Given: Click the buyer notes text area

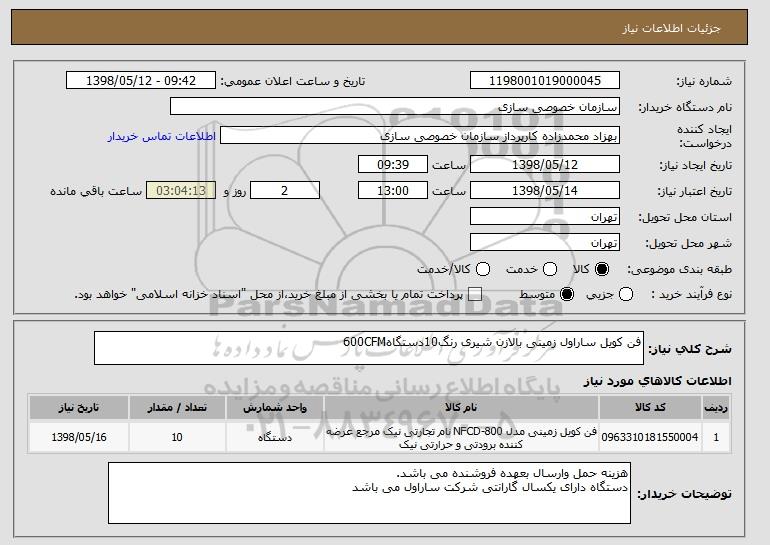Looking at the screenshot, I should (x=369, y=493).
